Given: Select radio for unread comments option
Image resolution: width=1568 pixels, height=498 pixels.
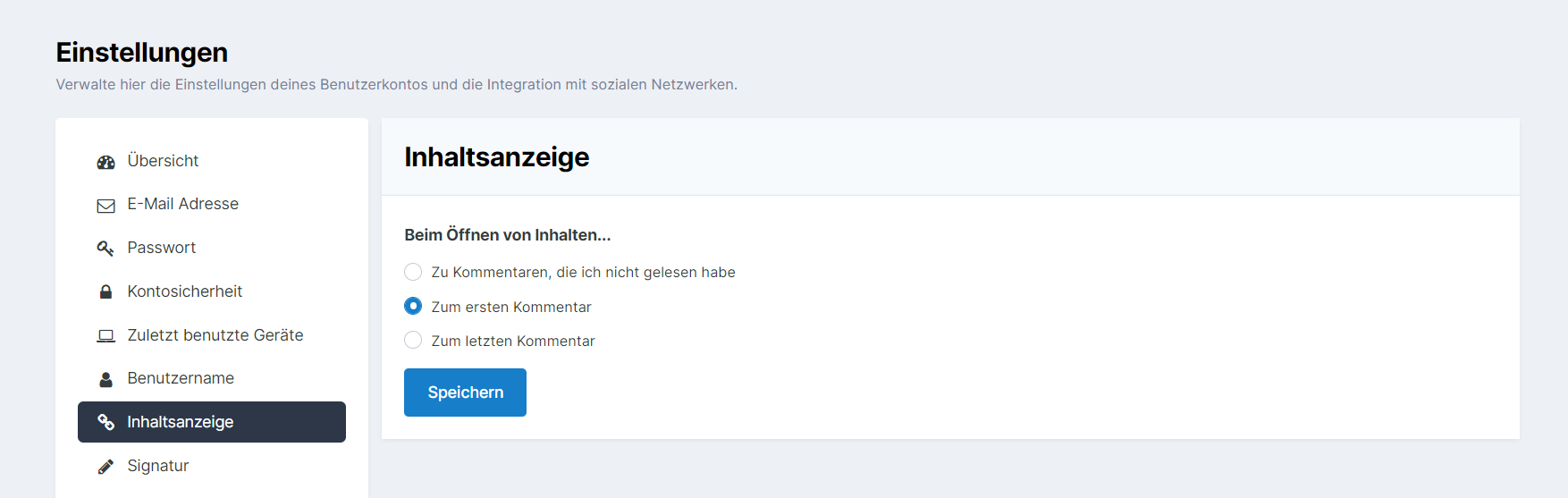Looking at the screenshot, I should tap(413, 272).
